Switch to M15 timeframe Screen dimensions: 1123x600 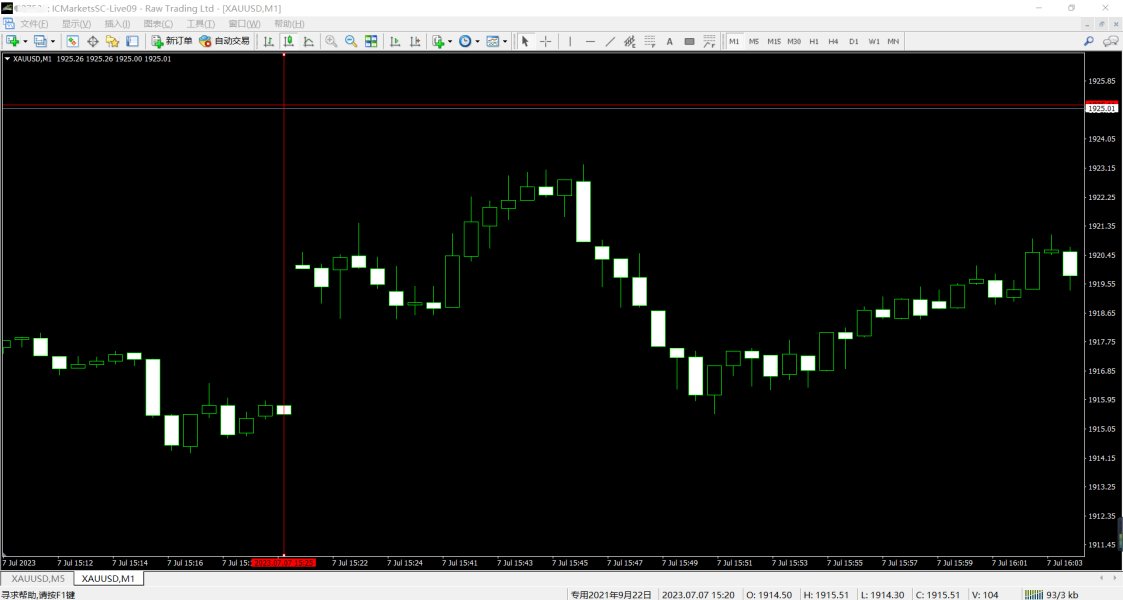coord(774,42)
